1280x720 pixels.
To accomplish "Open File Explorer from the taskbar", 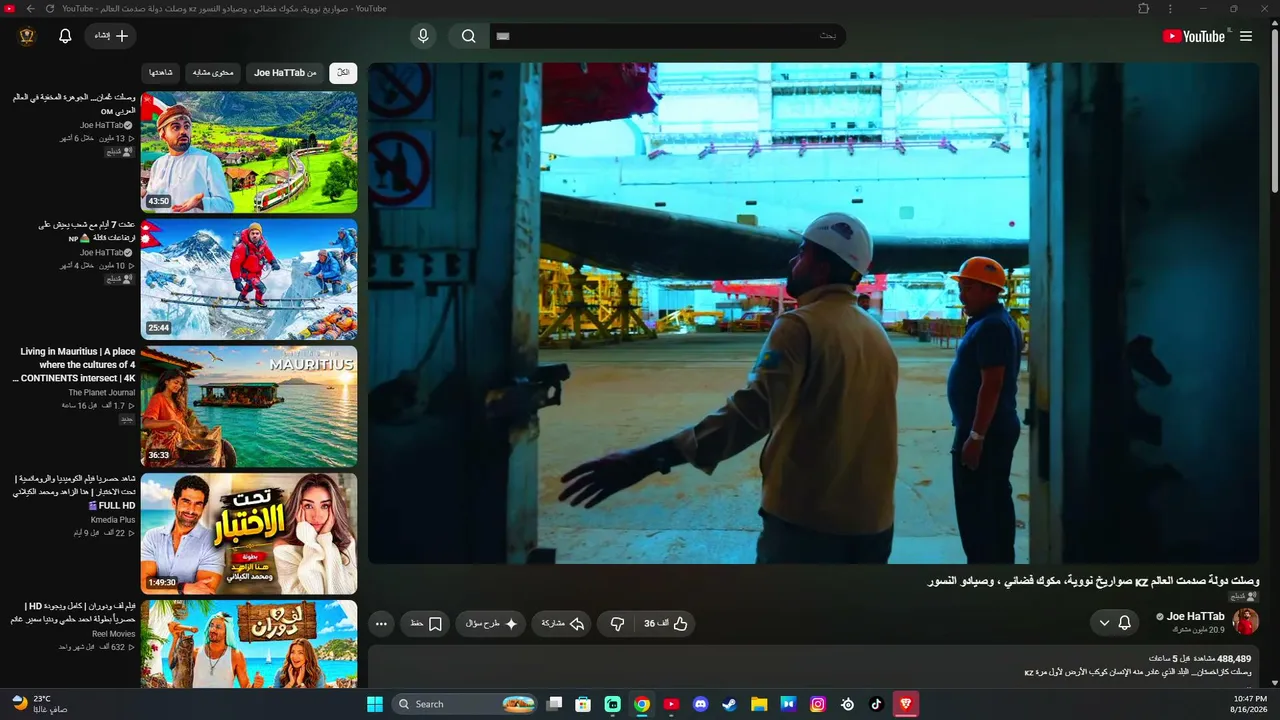I will tap(759, 704).
